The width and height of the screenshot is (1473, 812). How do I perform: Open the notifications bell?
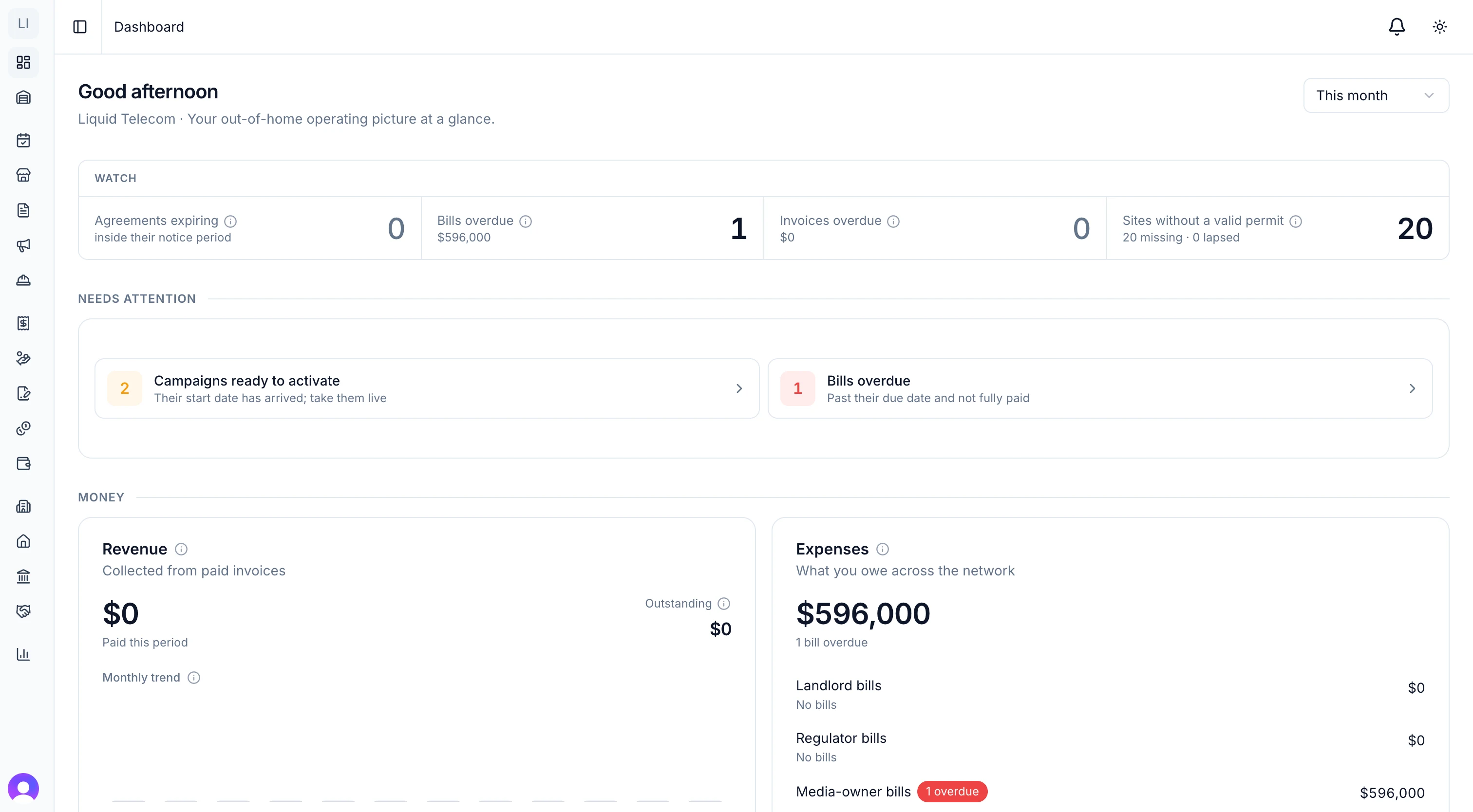pos(1397,27)
